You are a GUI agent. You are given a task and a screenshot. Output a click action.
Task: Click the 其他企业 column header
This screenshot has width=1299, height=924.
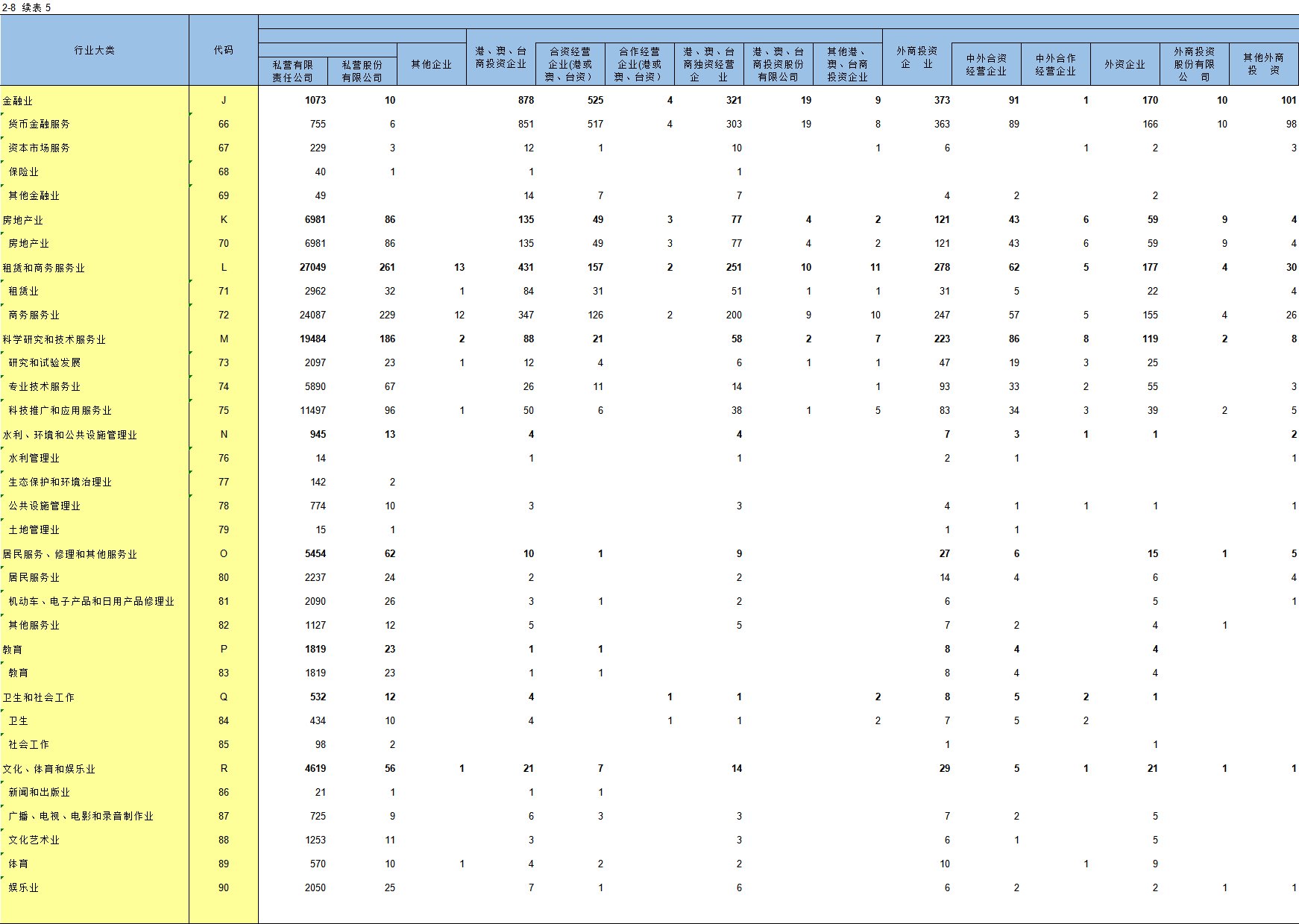pyautogui.click(x=432, y=64)
